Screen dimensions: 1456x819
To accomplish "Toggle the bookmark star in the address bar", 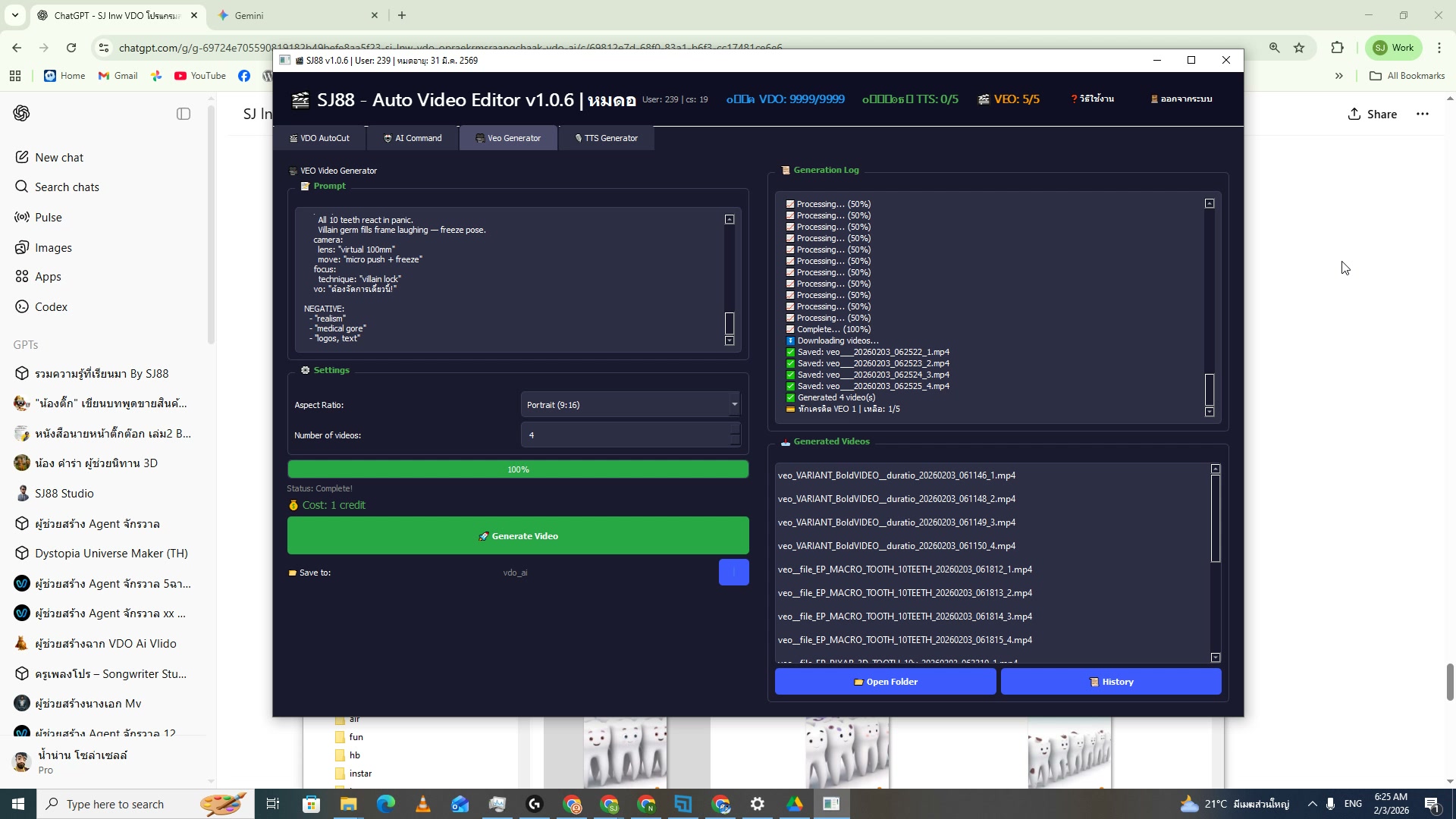I will coord(1300,47).
